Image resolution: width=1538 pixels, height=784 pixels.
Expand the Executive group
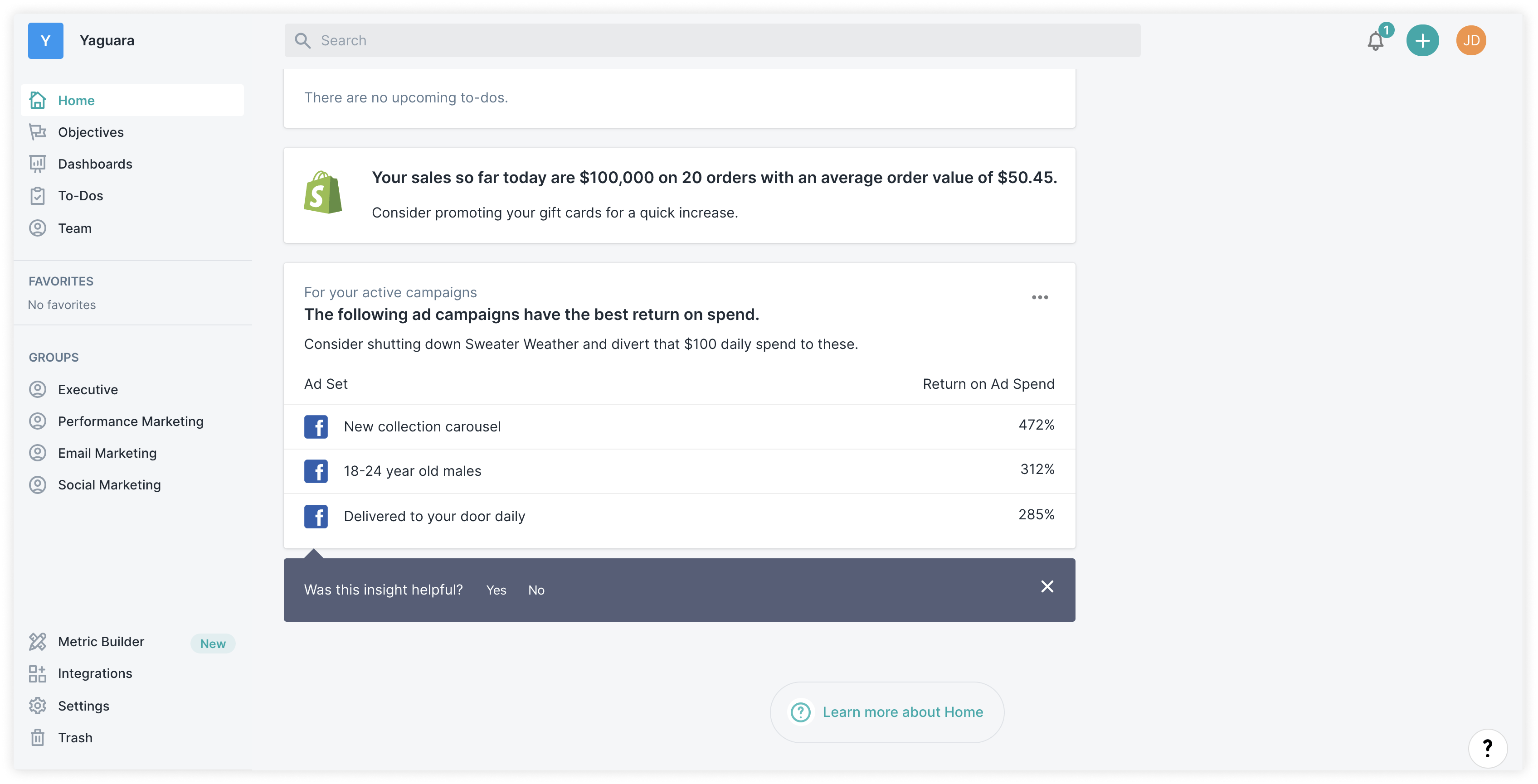pos(88,390)
